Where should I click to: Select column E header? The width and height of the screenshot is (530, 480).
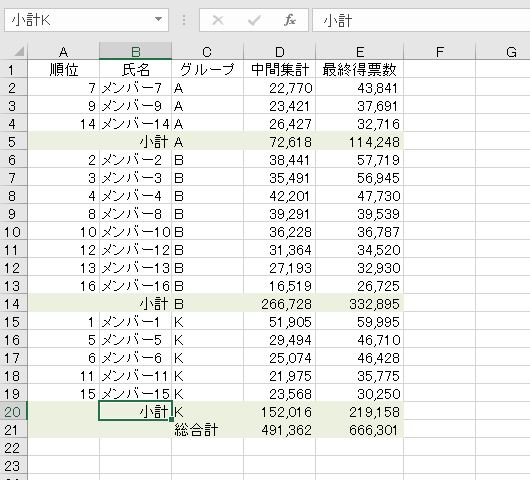point(360,52)
